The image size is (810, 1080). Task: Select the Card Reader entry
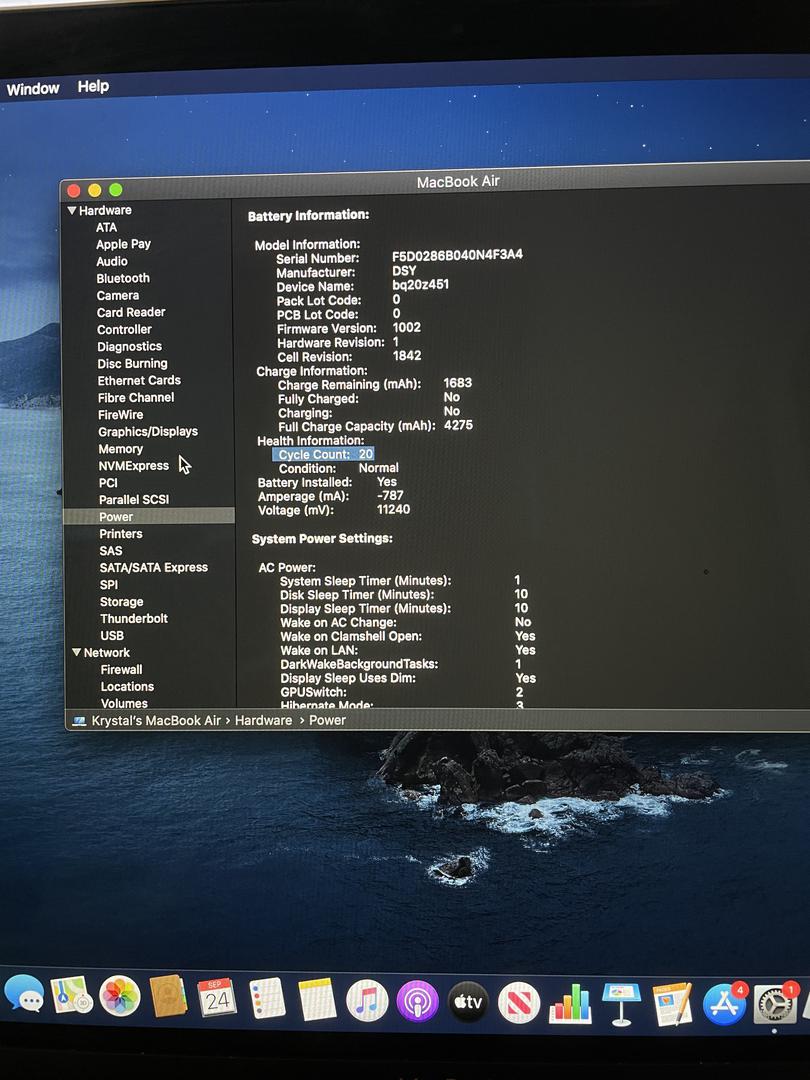131,312
